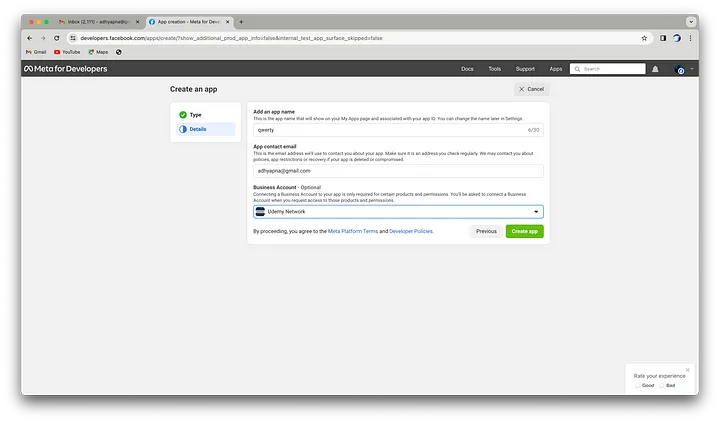Select the Good rating option
720x423 pixels.
[x=638, y=385]
